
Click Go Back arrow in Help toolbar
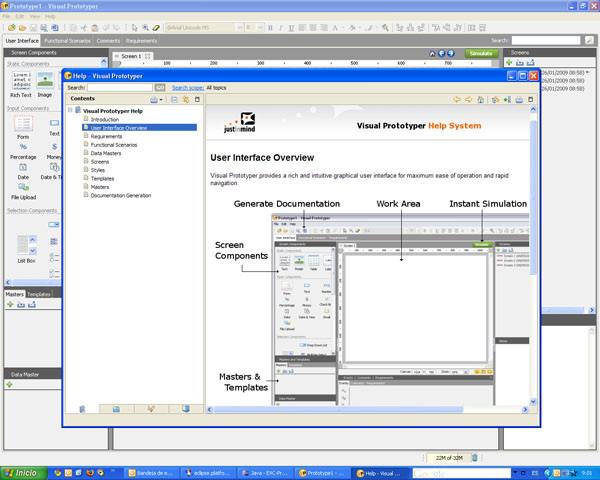[457, 100]
